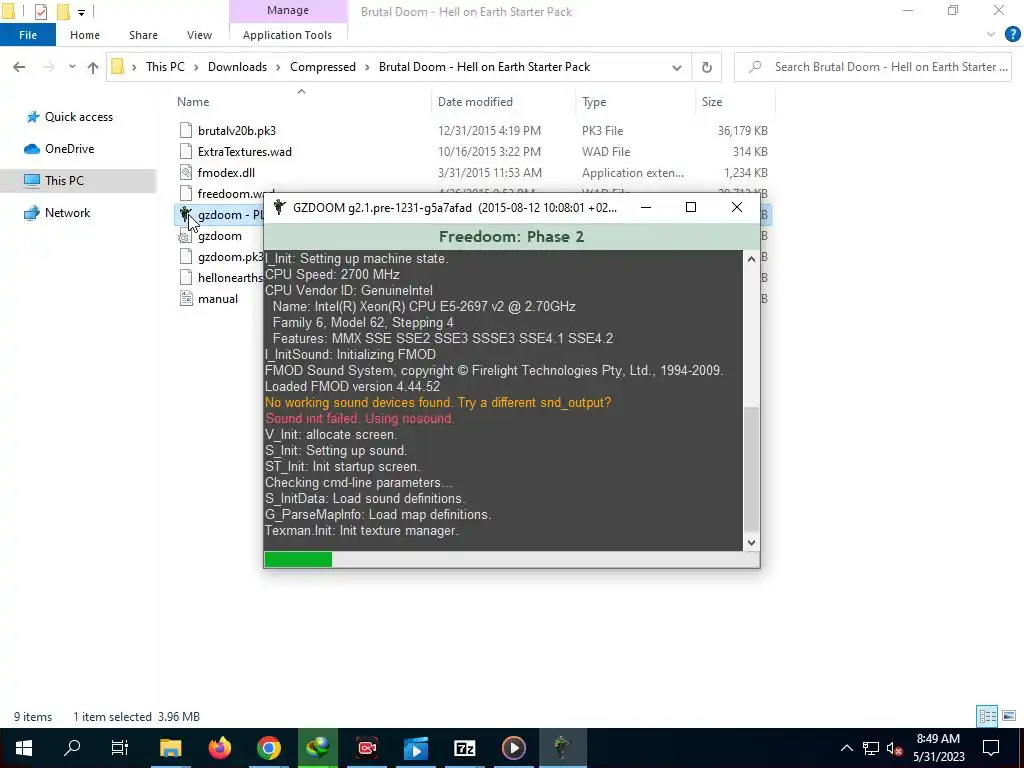Image resolution: width=1024 pixels, height=768 pixels.
Task: Collapse the ribbon chevron
Action: 991,35
